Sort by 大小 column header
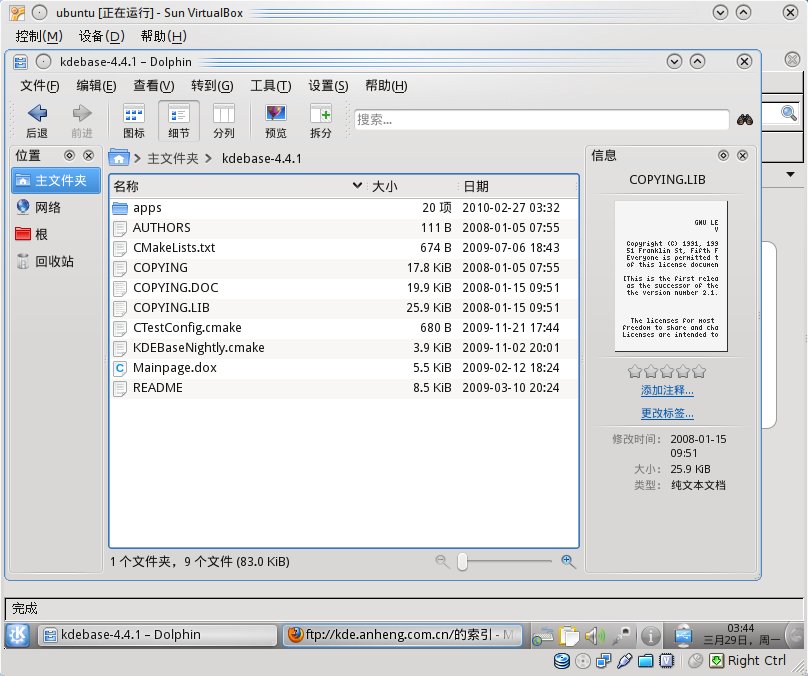 411,186
